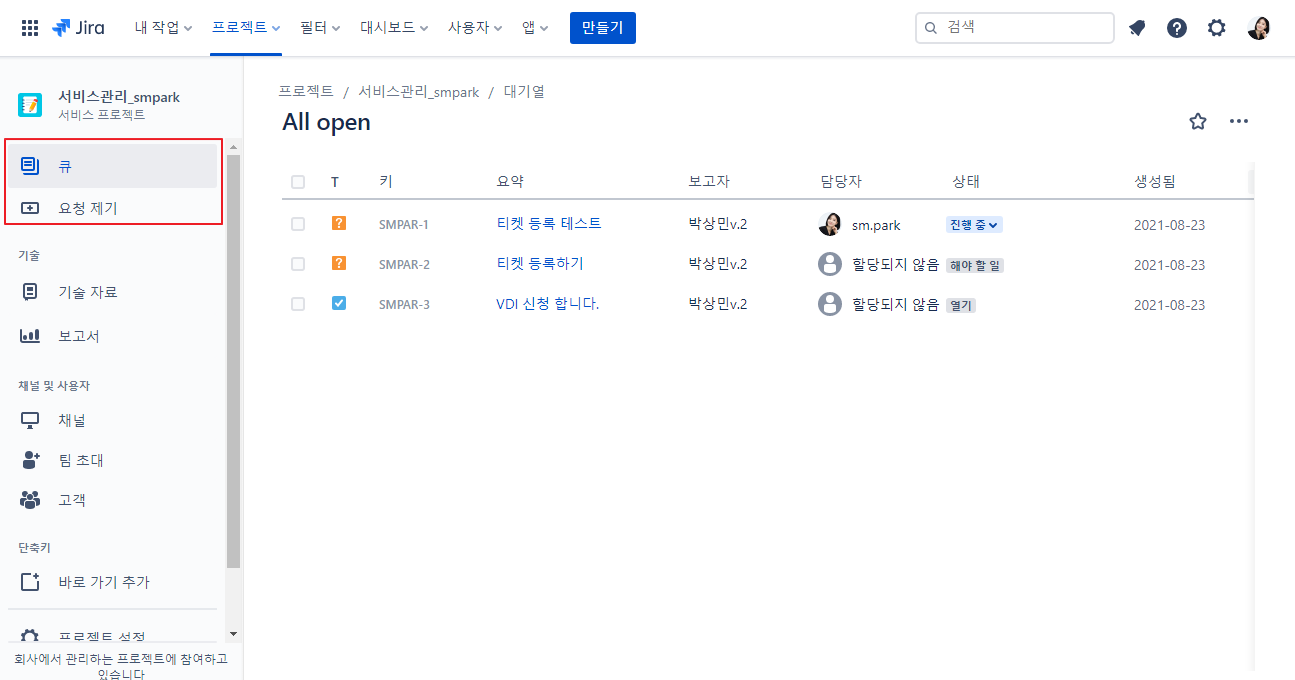Click the sm.park assignee avatar
This screenshot has width=1295, height=680.
click(830, 224)
